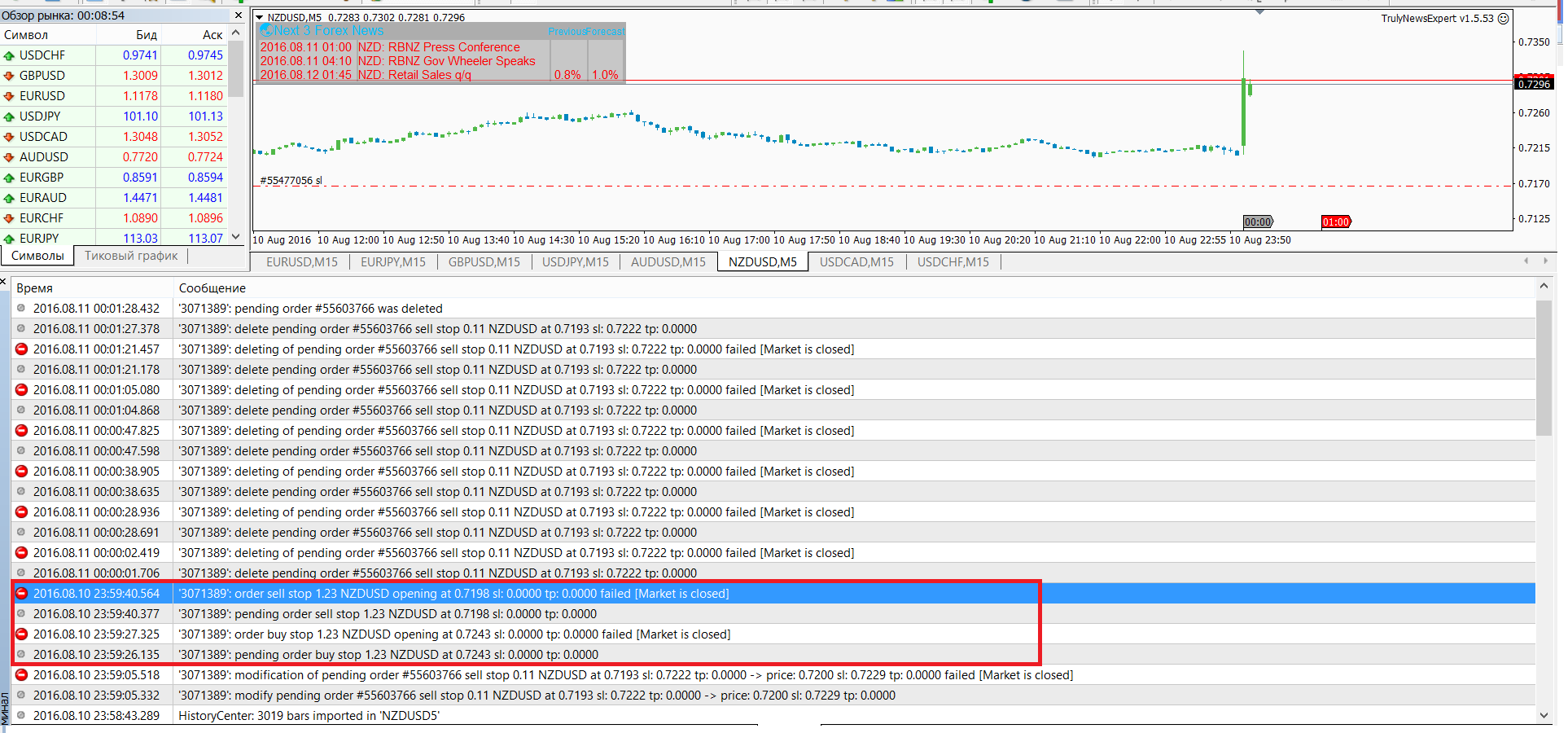The width and height of the screenshot is (1568, 733).
Task: Click the AUDUSD down-arrow symbol icon
Action: [x=9, y=157]
